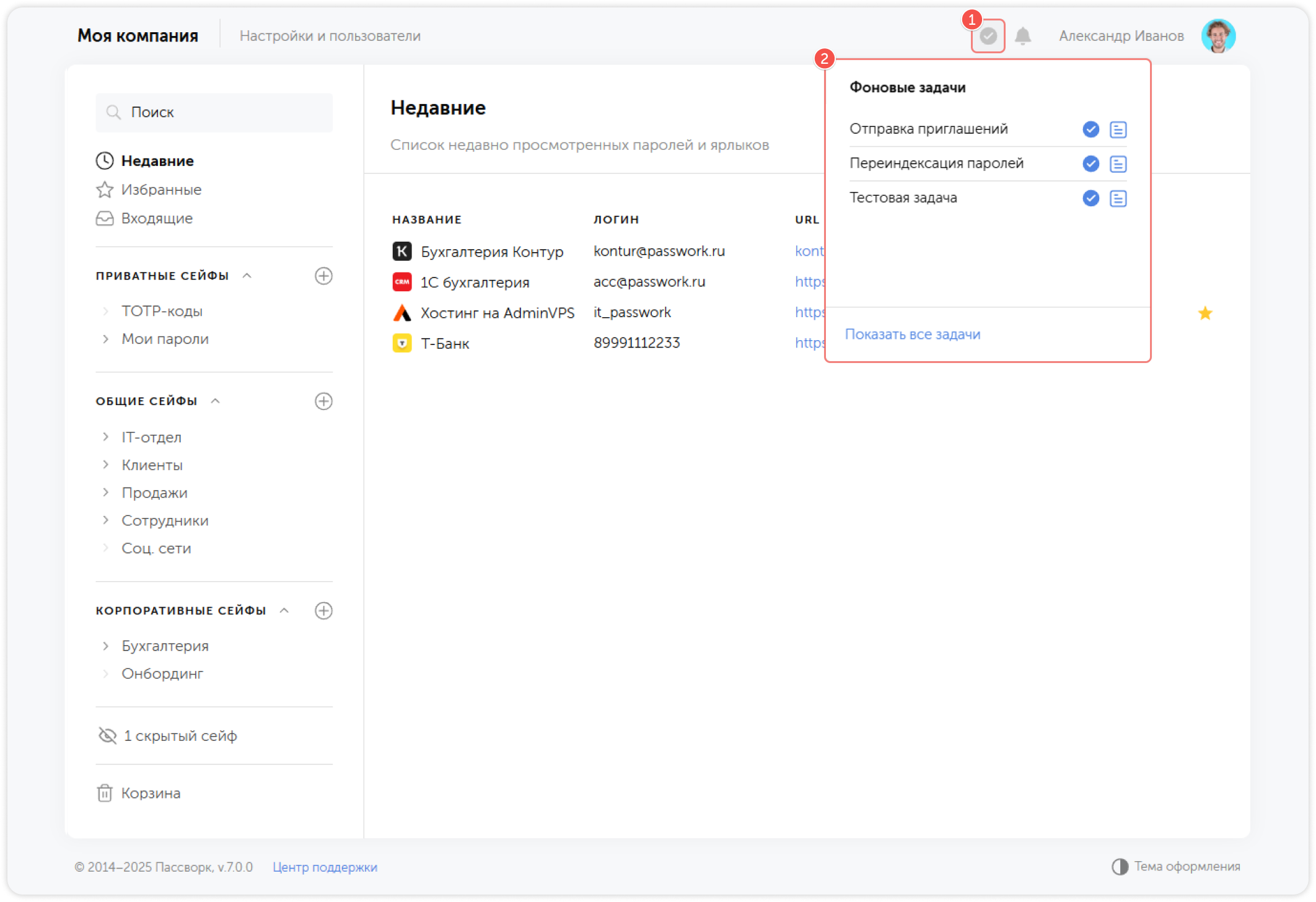Click Показать все задачи link

point(912,335)
